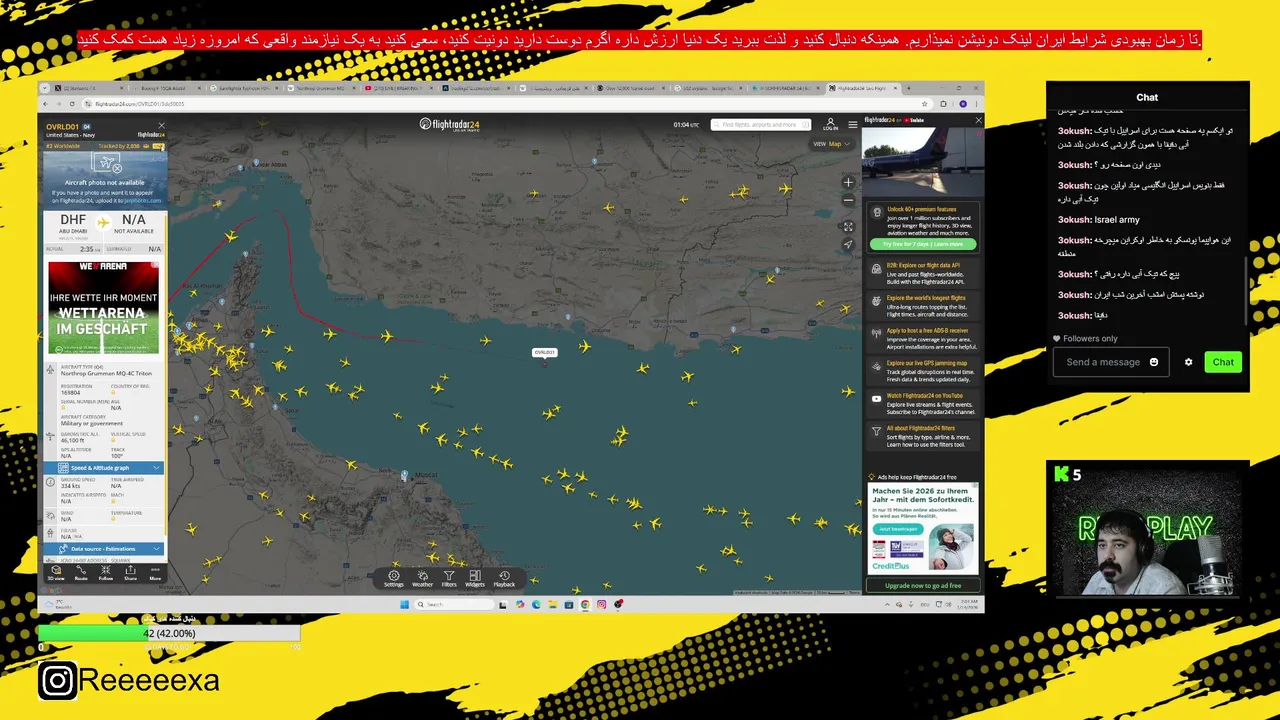Open the Playback tool

(x=504, y=578)
